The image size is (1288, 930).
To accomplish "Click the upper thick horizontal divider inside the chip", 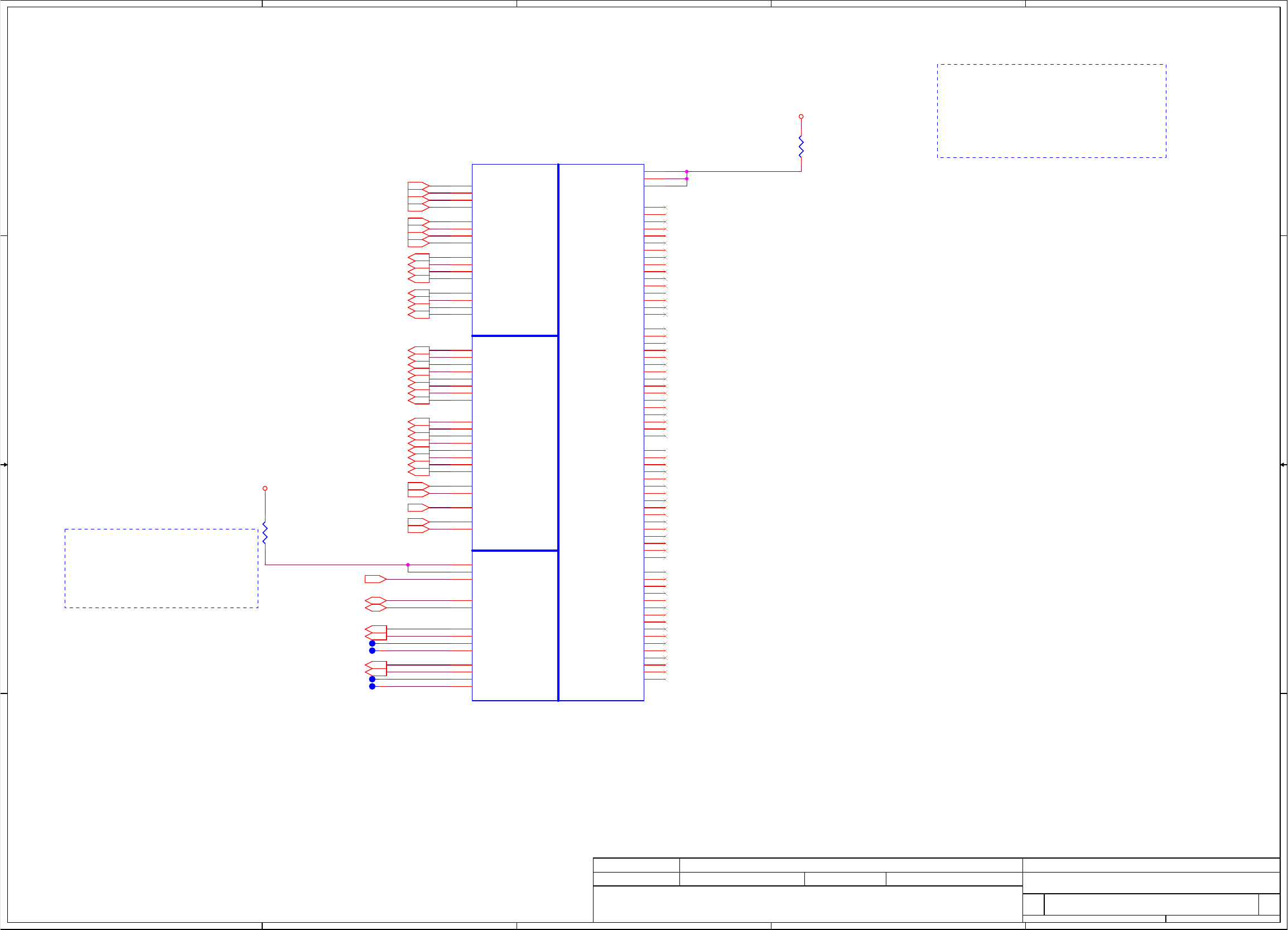I will (x=514, y=336).
